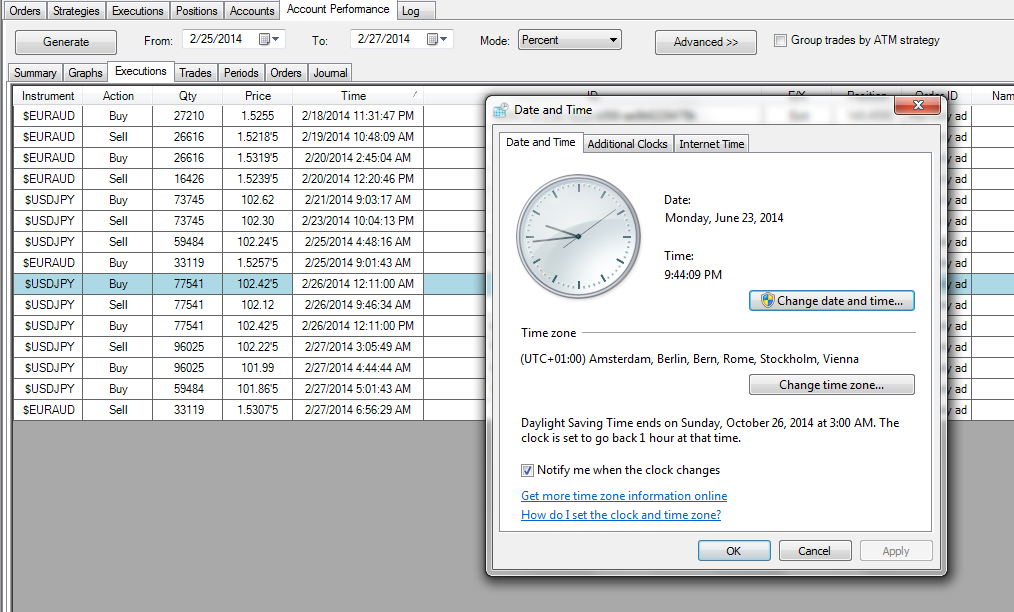Viewport: 1014px width, 612px height.
Task: Click the Advanced >> button
Action: click(706, 42)
